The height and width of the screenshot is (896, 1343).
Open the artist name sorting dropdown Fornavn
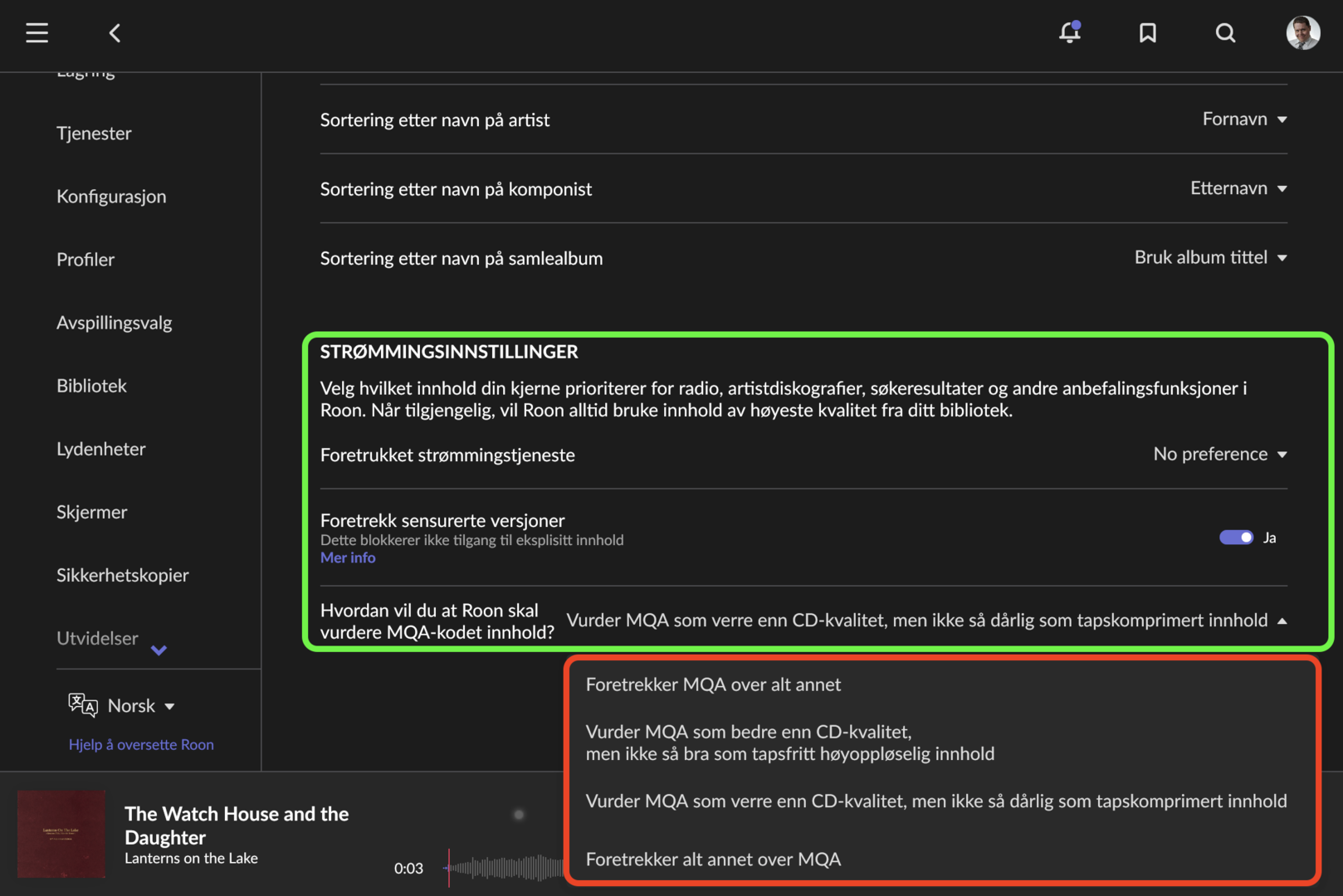coord(1245,119)
